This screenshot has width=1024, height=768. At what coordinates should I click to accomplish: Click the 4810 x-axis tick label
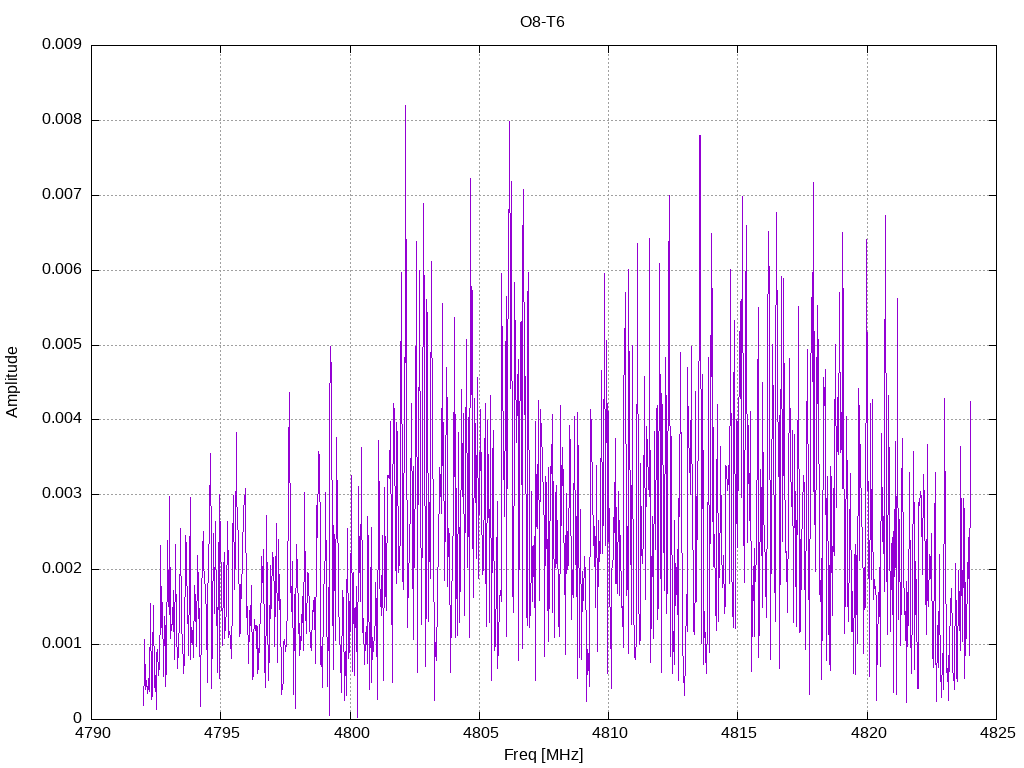pos(609,733)
